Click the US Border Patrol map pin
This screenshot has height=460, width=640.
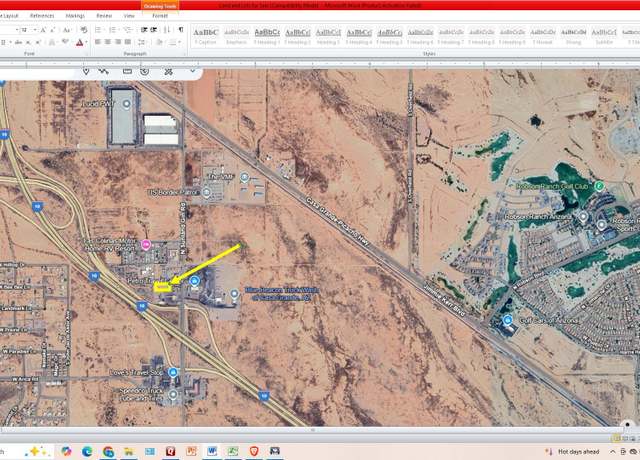(207, 192)
